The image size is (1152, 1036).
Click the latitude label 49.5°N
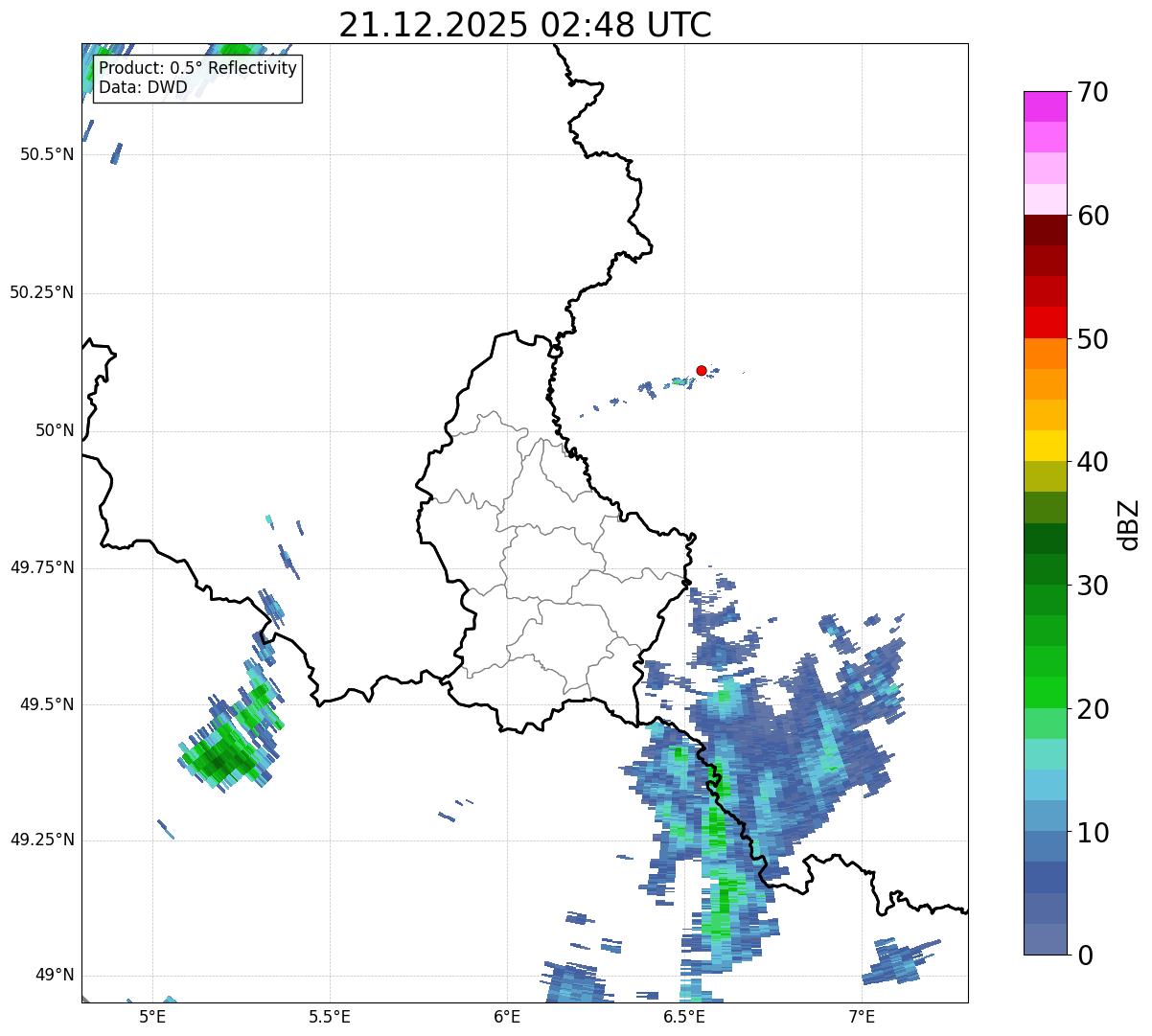[x=47, y=704]
